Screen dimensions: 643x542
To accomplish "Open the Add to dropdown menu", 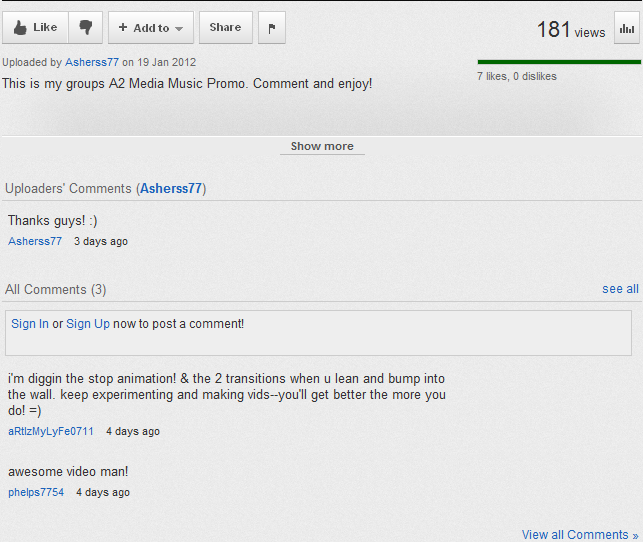I will pyautogui.click(x=151, y=27).
